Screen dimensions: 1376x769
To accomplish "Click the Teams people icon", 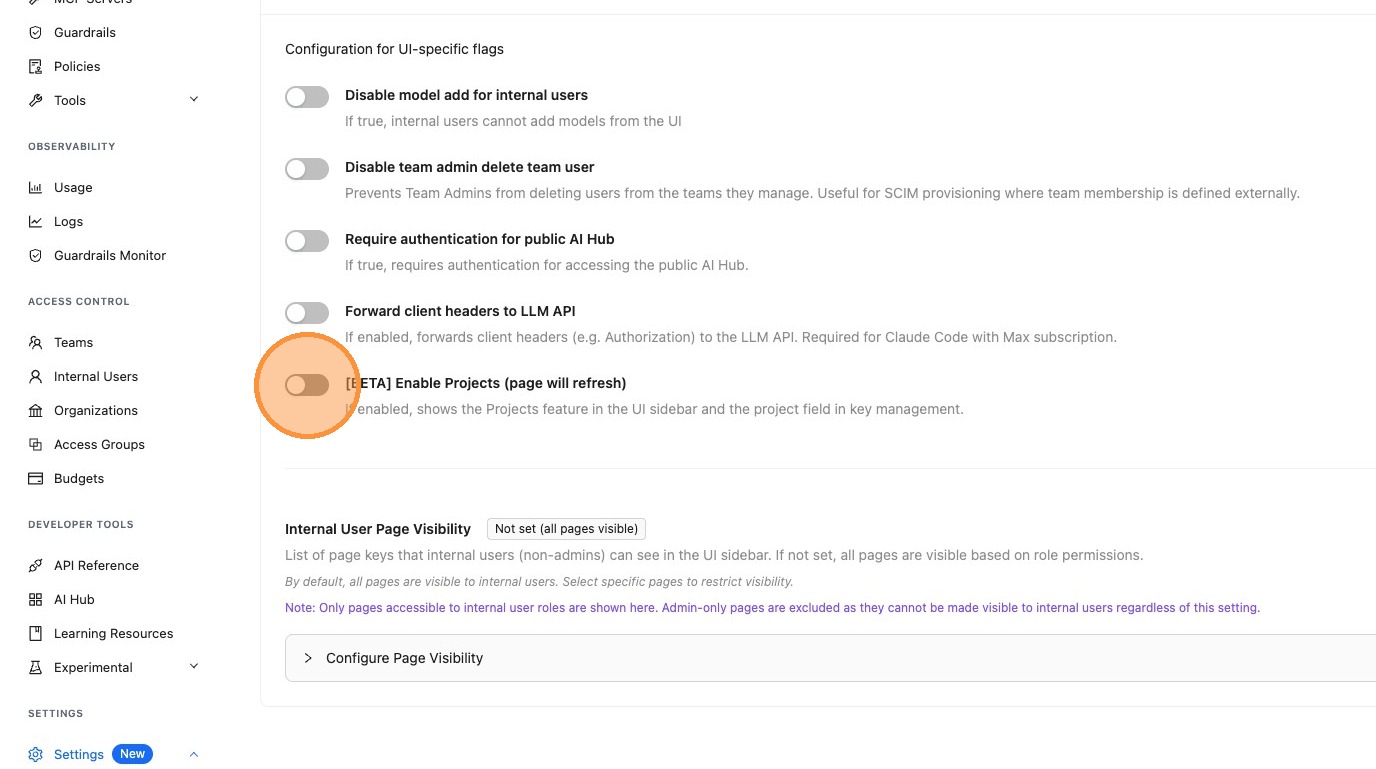I will click(x=36, y=343).
